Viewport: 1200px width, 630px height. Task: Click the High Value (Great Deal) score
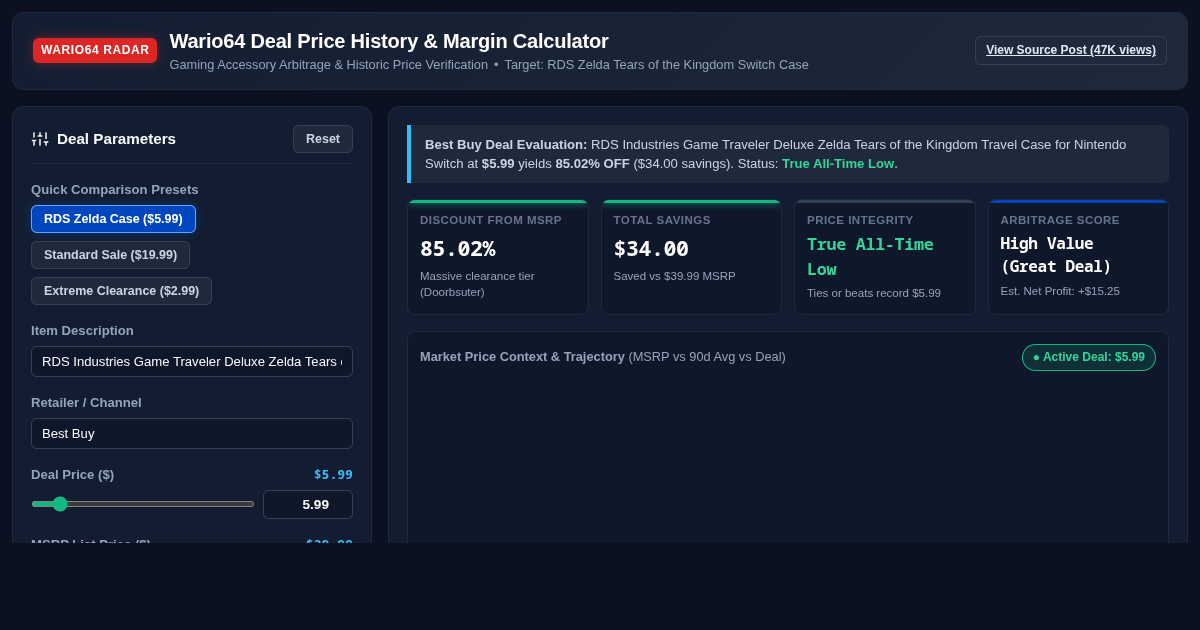tap(1056, 254)
